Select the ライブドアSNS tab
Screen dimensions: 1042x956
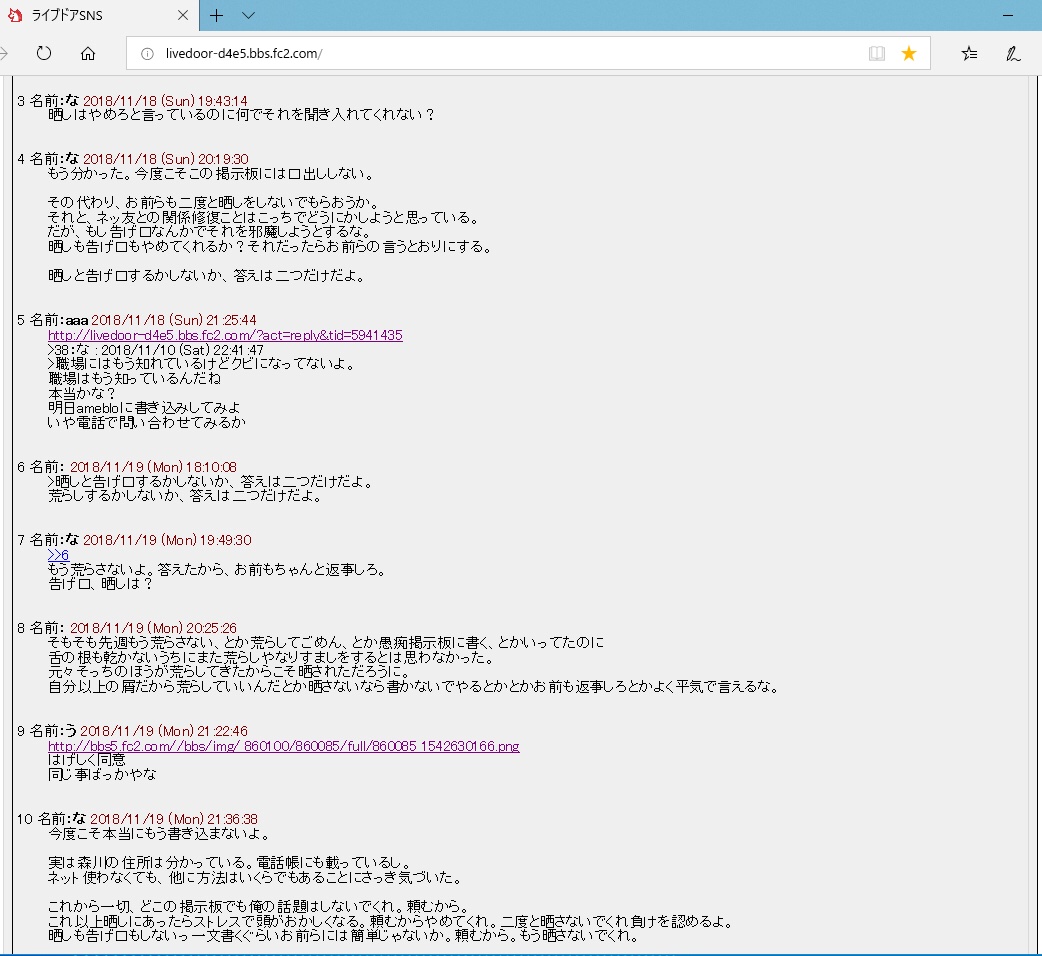point(100,15)
